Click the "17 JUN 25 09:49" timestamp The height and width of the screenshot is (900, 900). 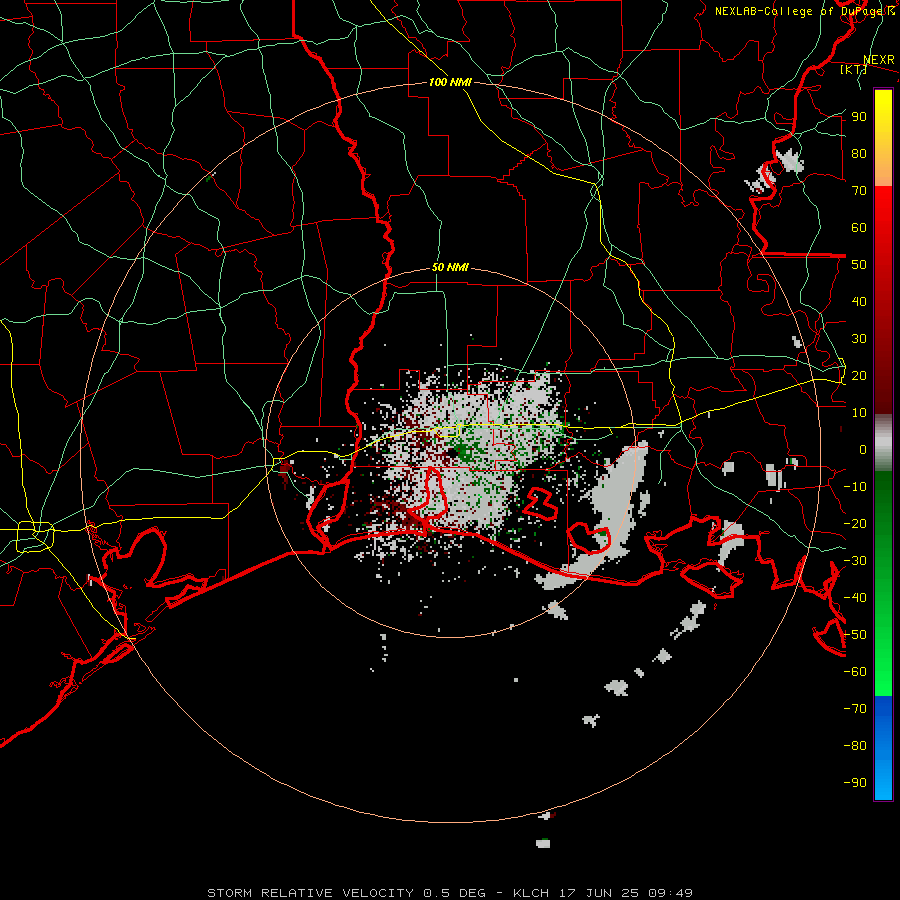tap(626, 893)
